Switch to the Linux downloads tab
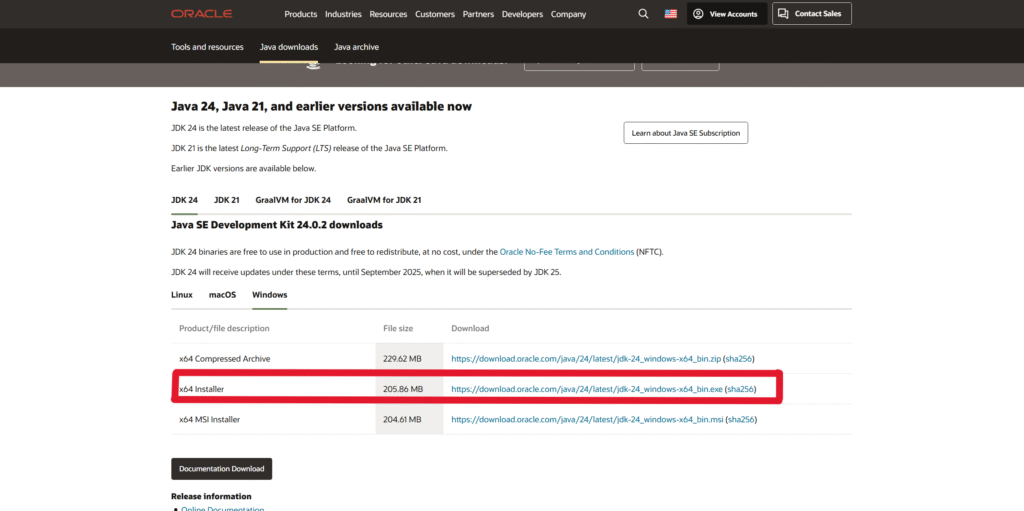This screenshot has height=511, width=1024. pos(182,295)
